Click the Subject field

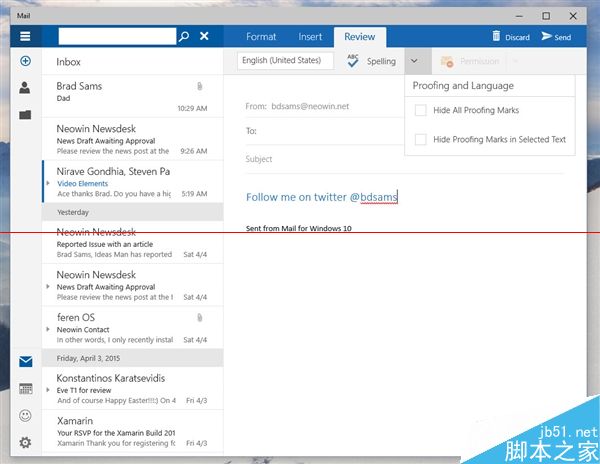(x=404, y=159)
